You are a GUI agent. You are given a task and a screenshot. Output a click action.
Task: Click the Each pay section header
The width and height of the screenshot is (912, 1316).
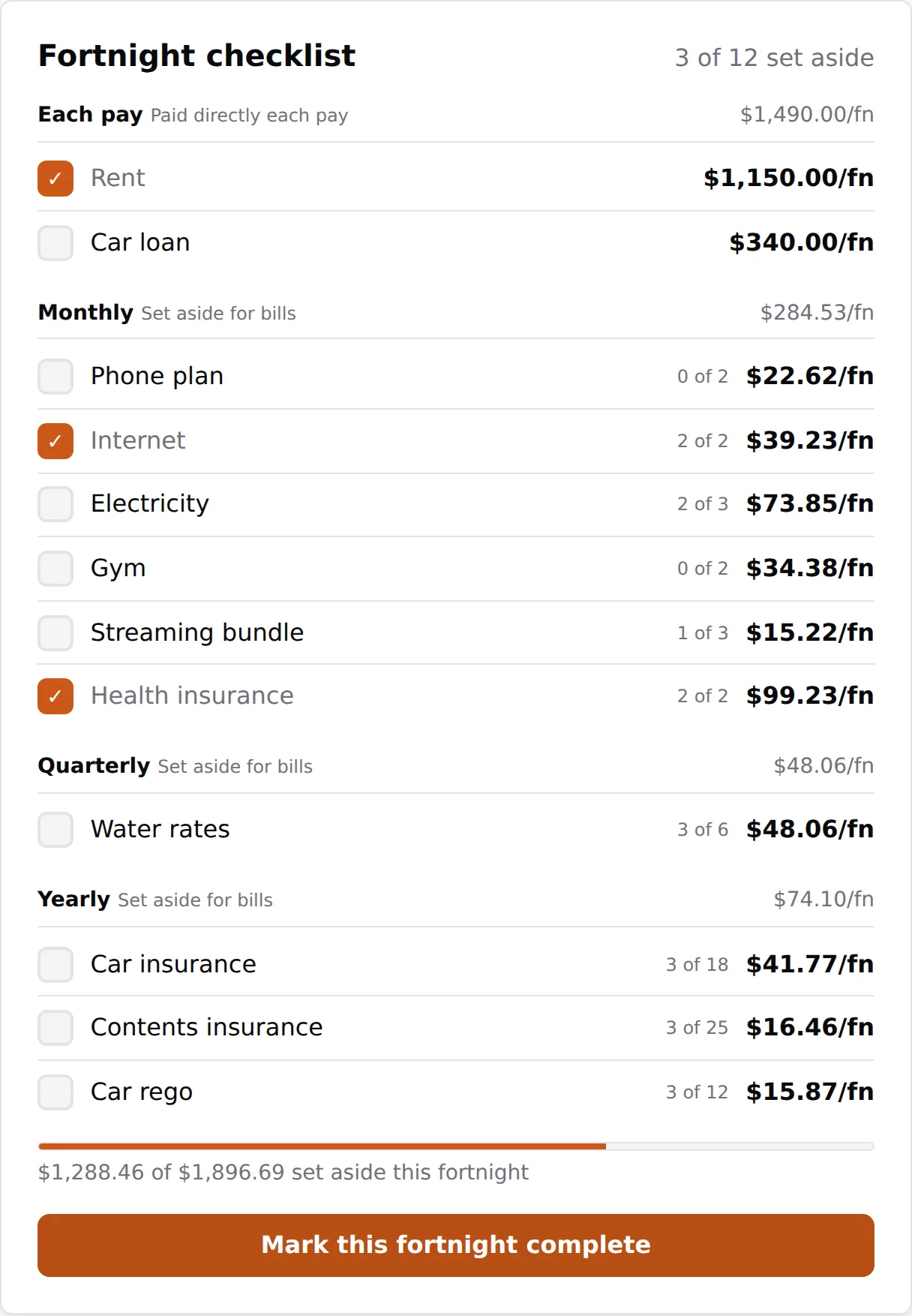(x=456, y=115)
